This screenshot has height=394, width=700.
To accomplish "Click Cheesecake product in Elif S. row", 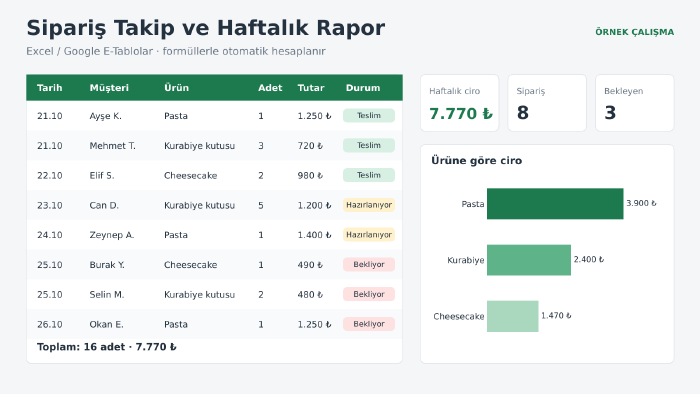I will [x=191, y=176].
